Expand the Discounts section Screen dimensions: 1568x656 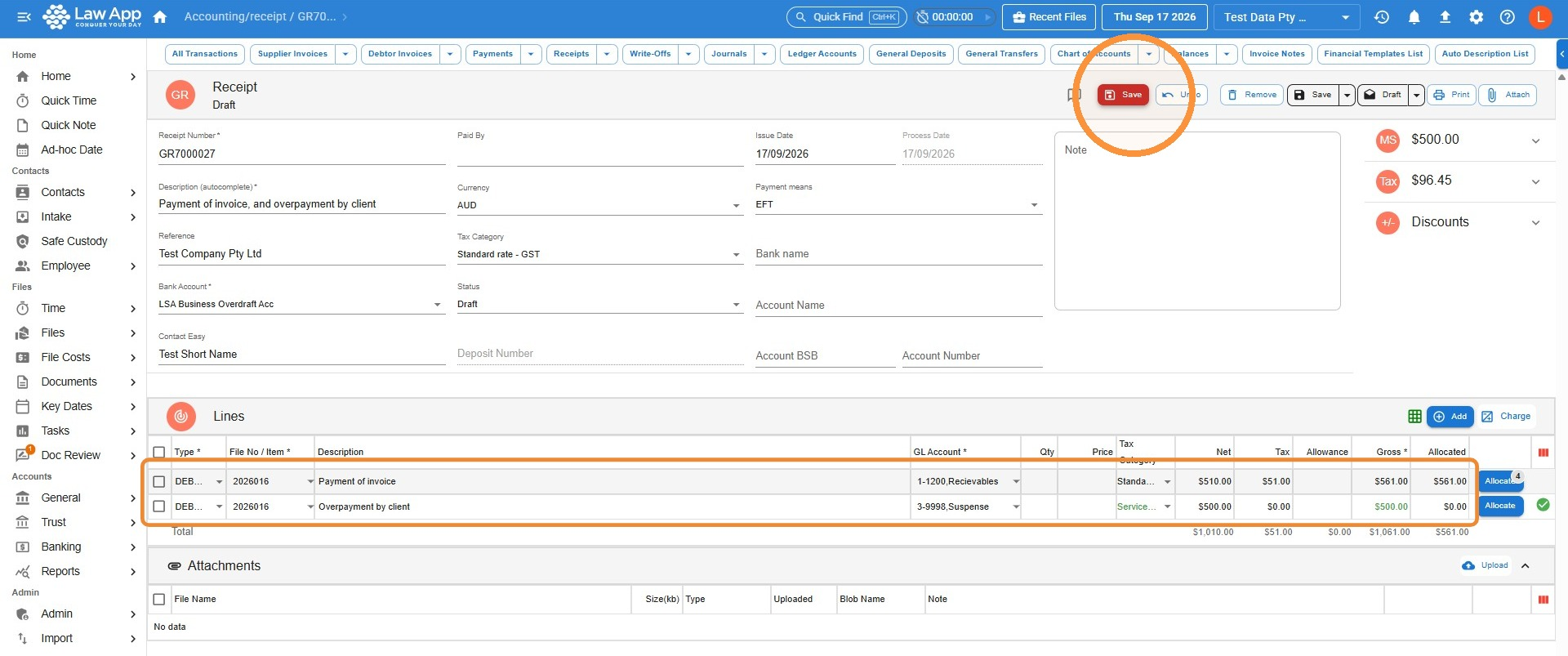1535,222
